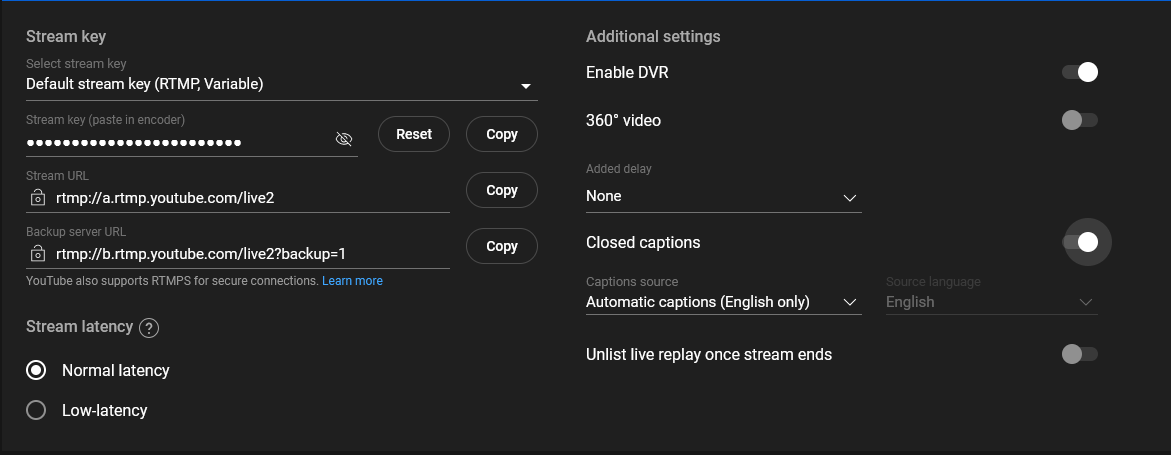Disable the Closed captions toggle

coord(1081,242)
